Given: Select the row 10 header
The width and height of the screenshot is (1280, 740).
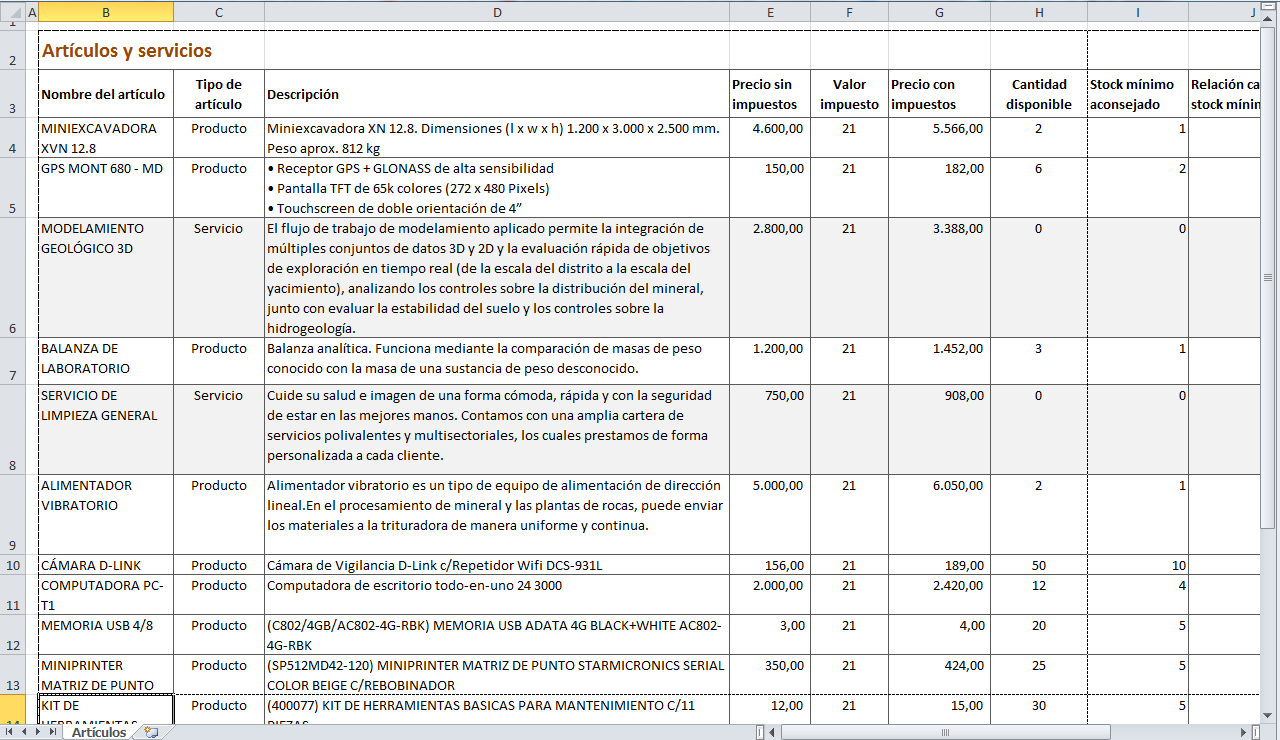Looking at the screenshot, I should pyautogui.click(x=12, y=565).
